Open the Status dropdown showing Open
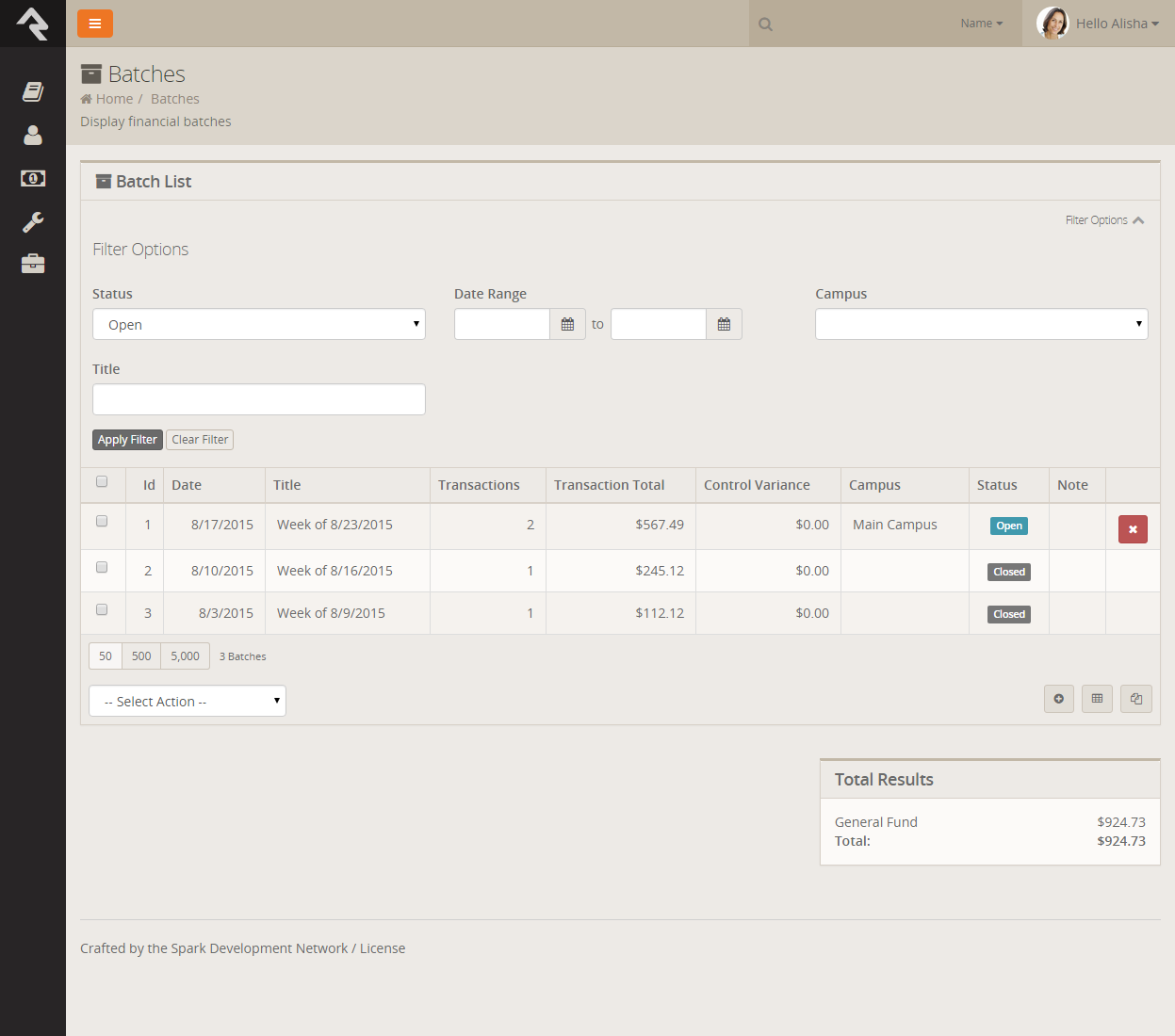 click(x=259, y=324)
